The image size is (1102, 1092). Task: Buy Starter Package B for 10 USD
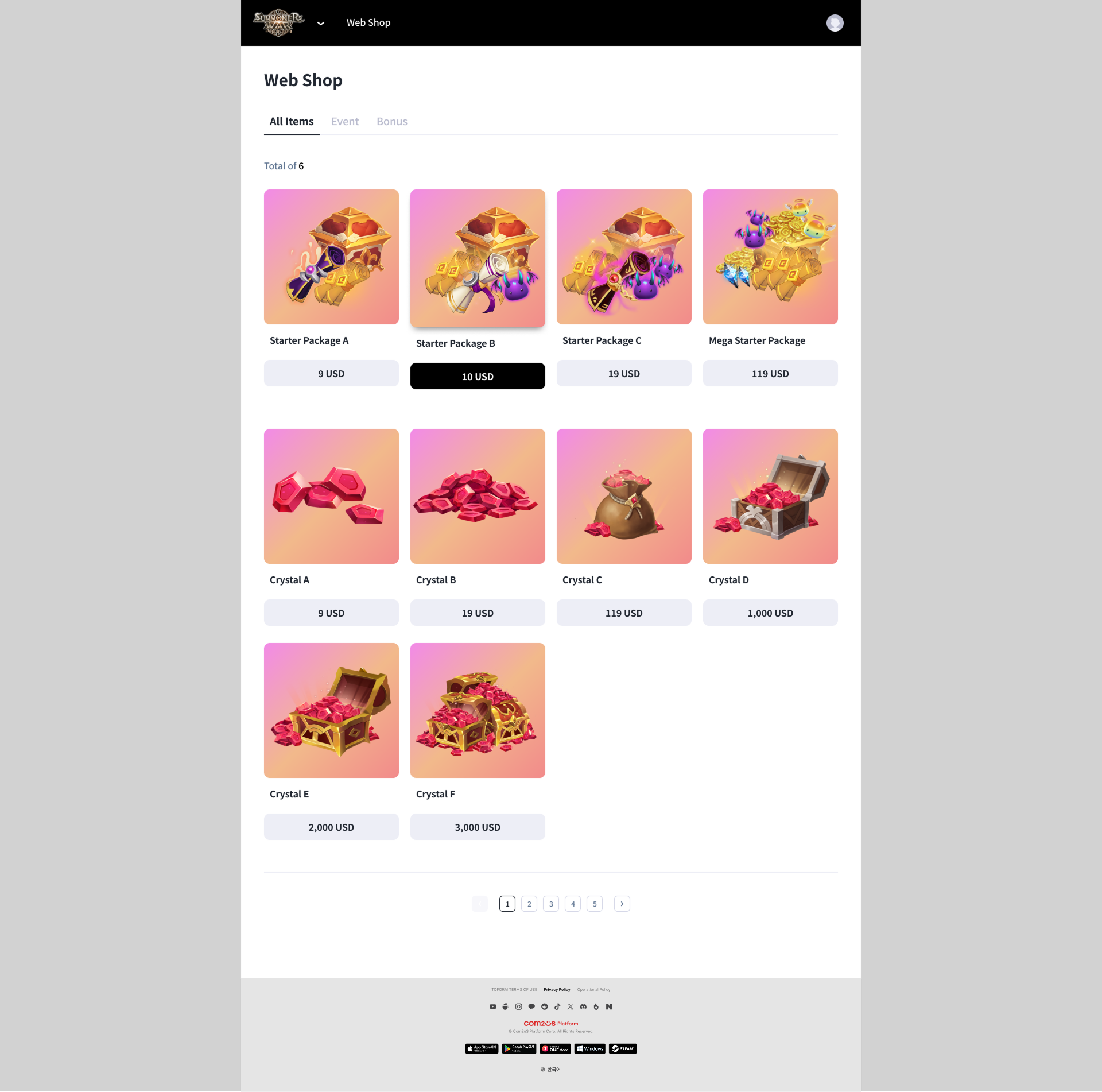(x=478, y=376)
